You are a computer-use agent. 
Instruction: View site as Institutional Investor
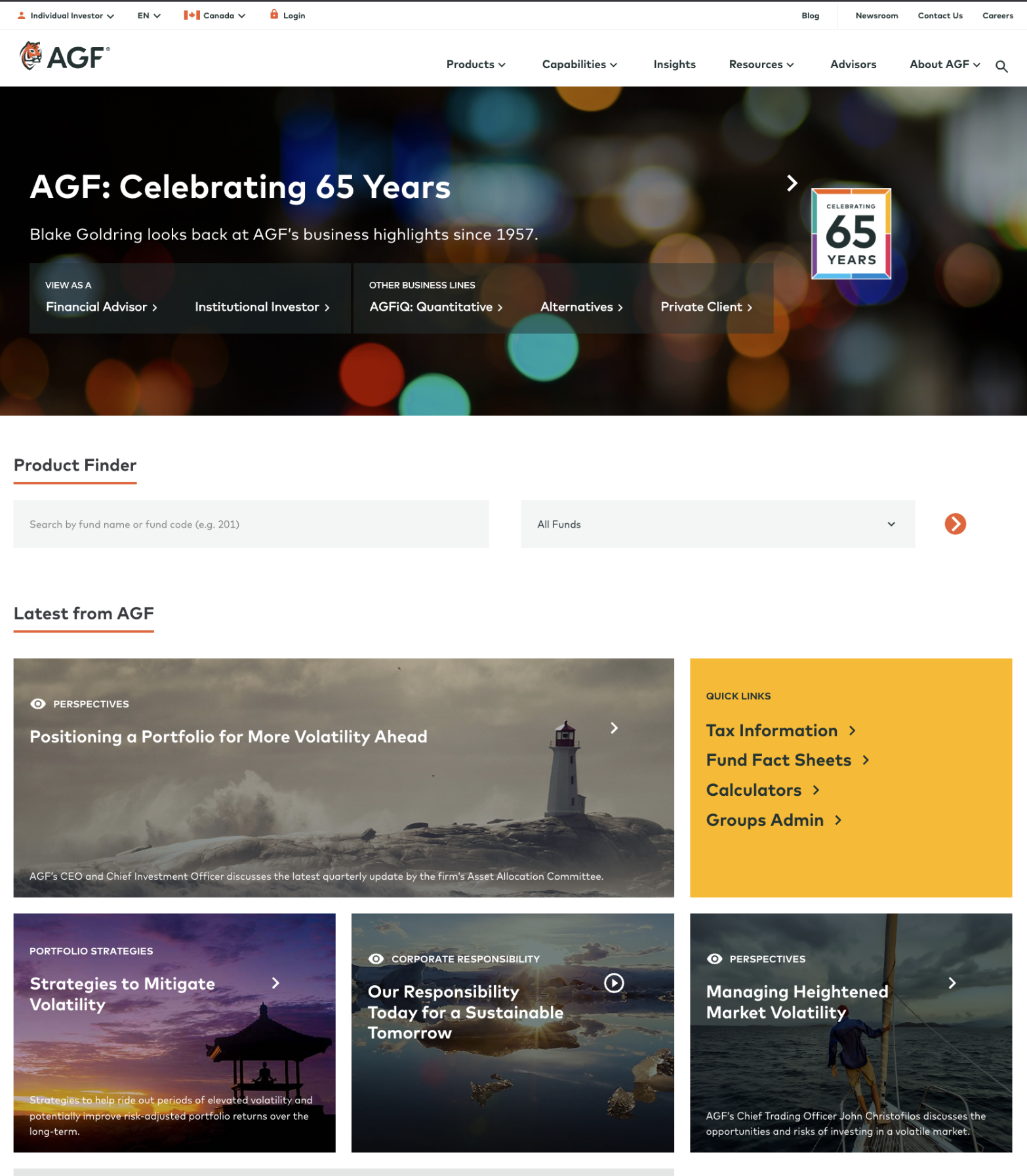click(x=262, y=307)
